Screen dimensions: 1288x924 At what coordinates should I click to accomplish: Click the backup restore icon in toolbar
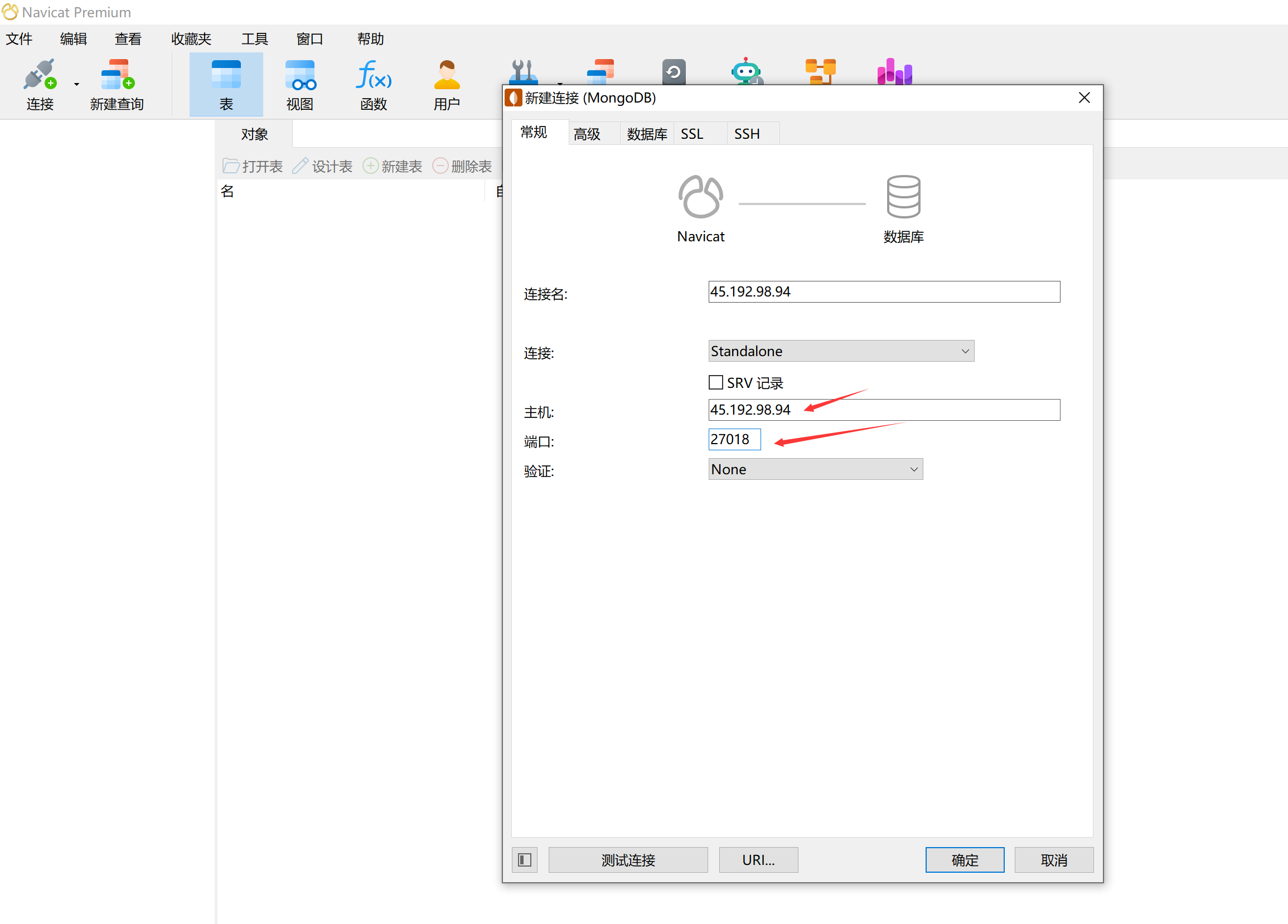pos(674,71)
